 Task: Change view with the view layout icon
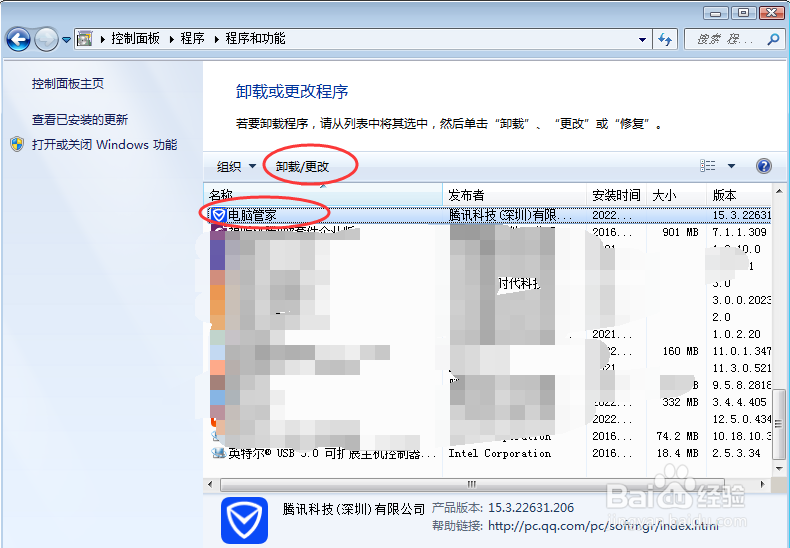click(x=708, y=166)
